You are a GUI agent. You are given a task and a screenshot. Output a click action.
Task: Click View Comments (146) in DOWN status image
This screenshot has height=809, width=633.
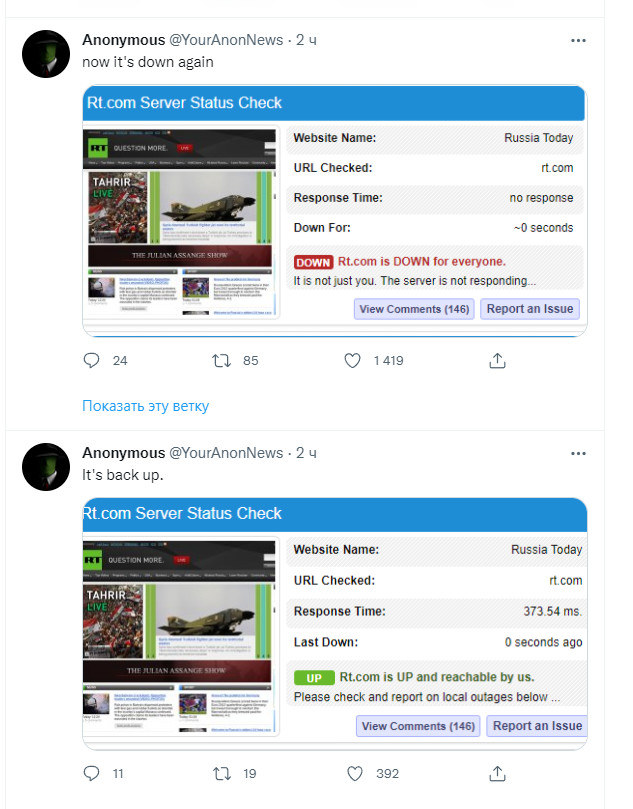(414, 309)
